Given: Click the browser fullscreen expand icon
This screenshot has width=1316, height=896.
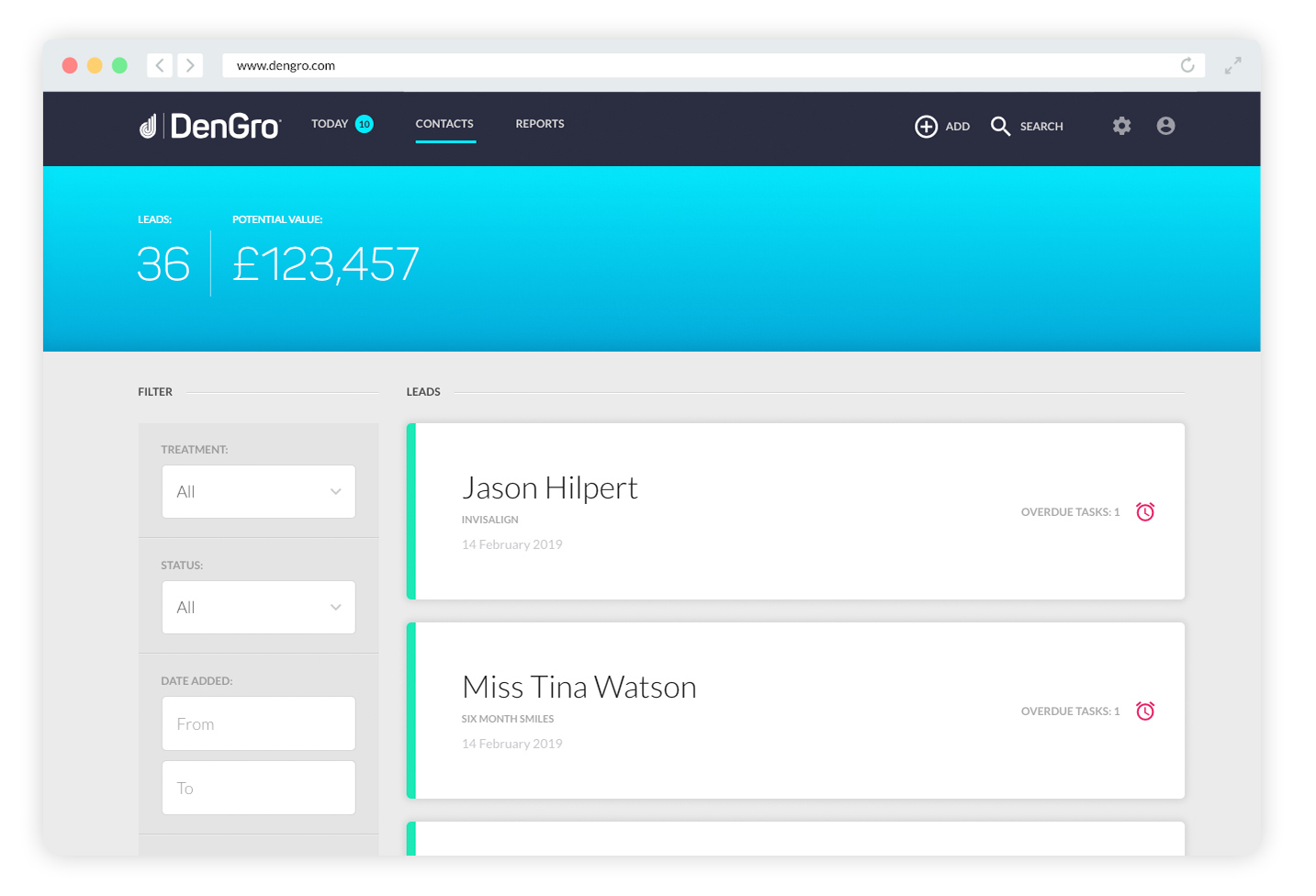Looking at the screenshot, I should point(1232,65).
